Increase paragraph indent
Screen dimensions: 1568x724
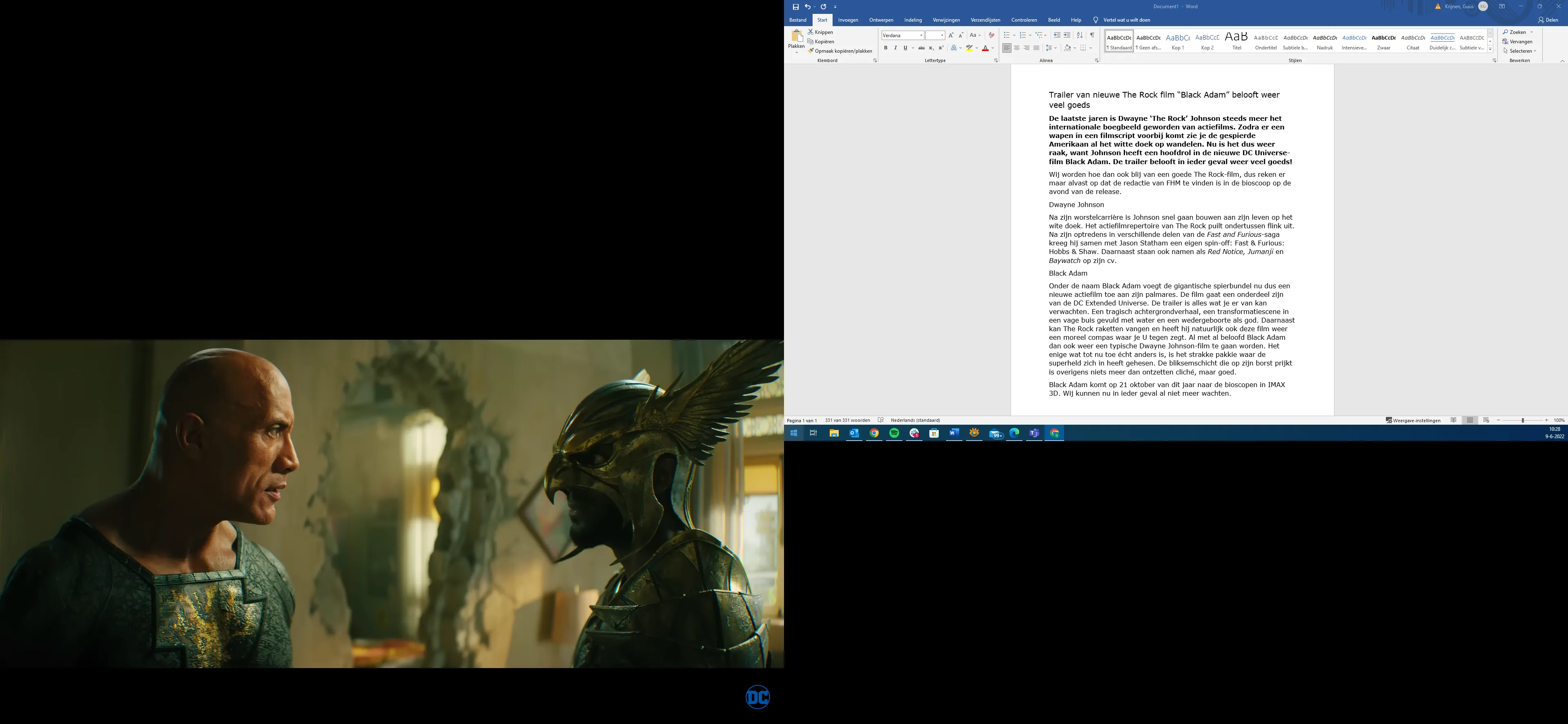[x=1067, y=35]
